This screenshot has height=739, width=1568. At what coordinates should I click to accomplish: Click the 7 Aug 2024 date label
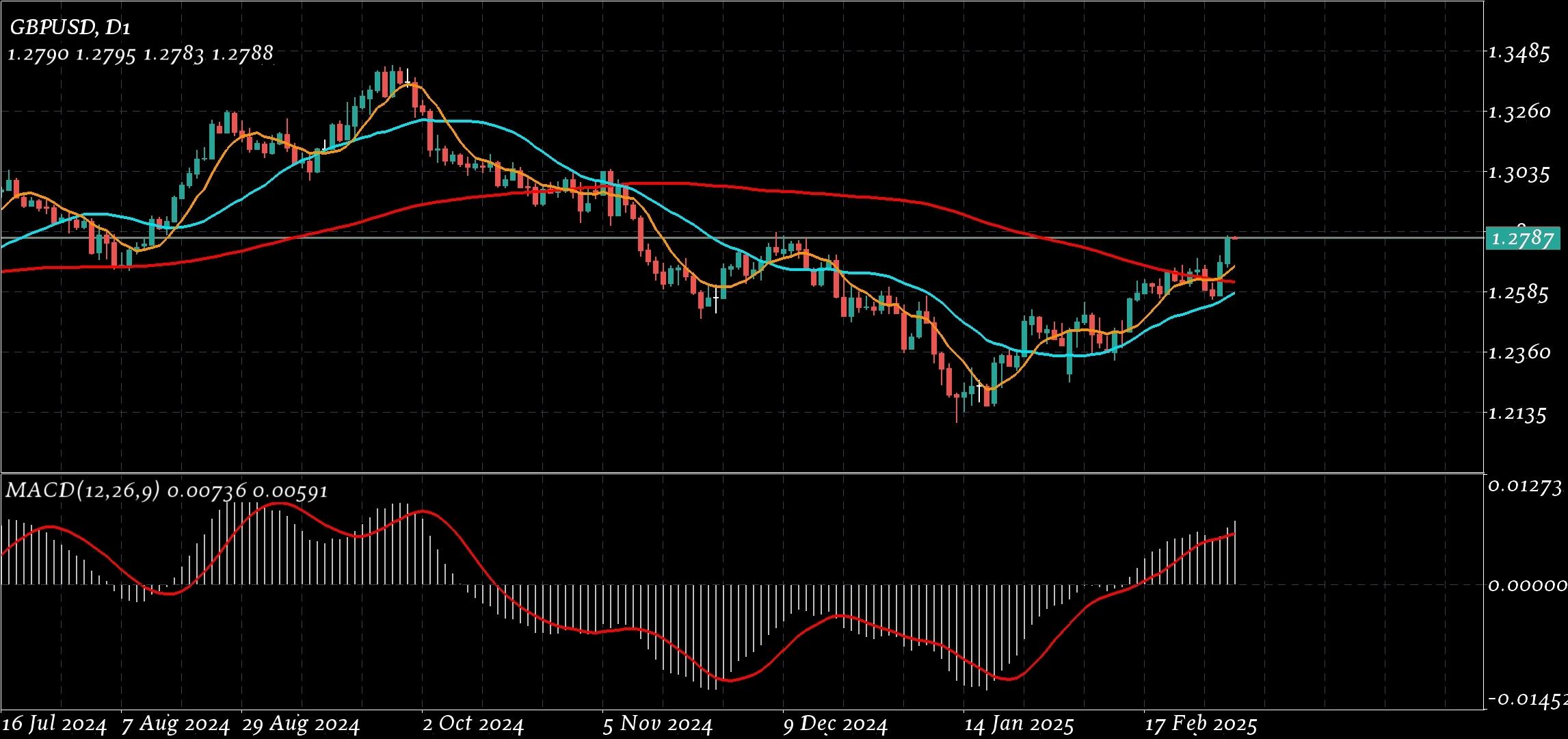tap(175, 724)
